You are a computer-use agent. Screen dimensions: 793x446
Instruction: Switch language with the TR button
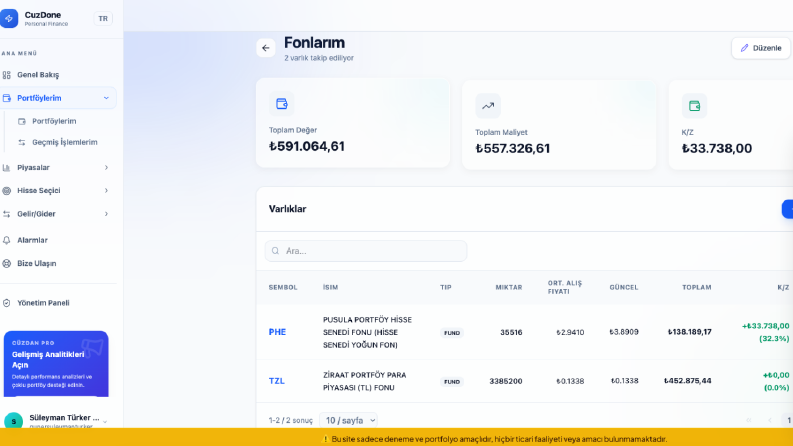pos(103,19)
